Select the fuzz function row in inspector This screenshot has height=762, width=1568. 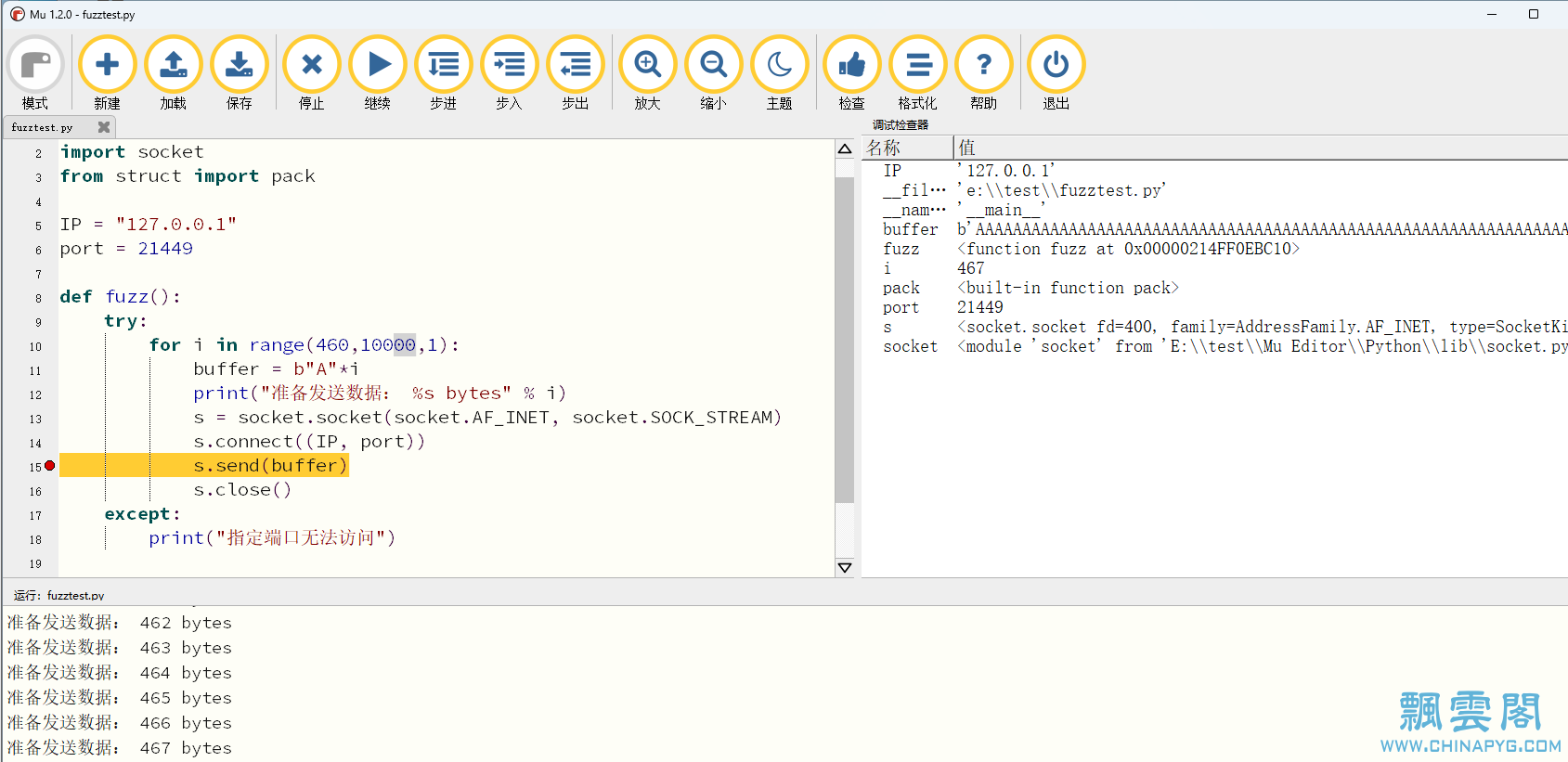(1214, 249)
